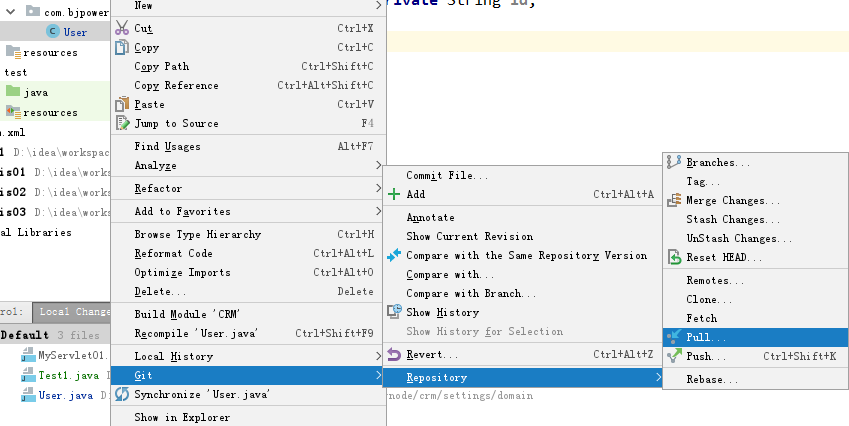Click the Synchronize 'User.java' icon

[123, 394]
